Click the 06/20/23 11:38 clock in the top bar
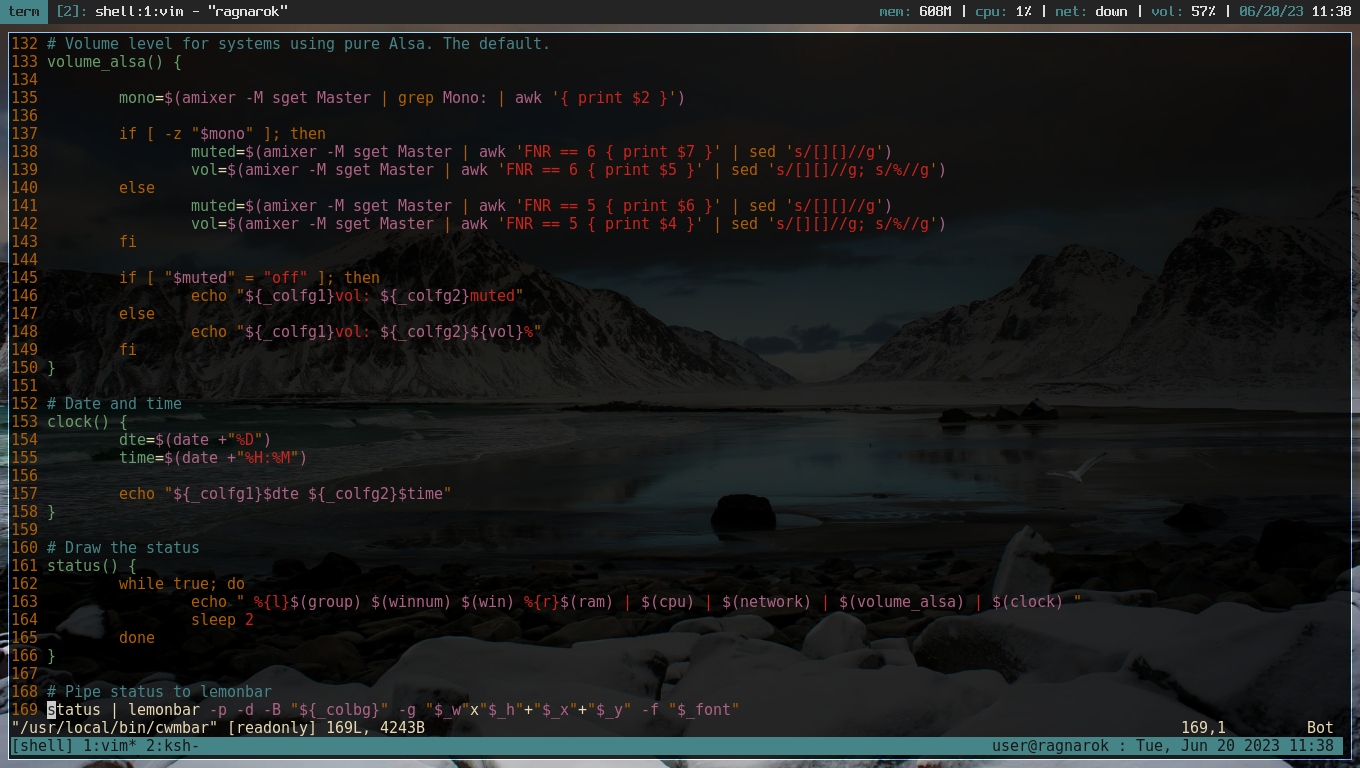This screenshot has width=1360, height=768. click(x=1295, y=12)
